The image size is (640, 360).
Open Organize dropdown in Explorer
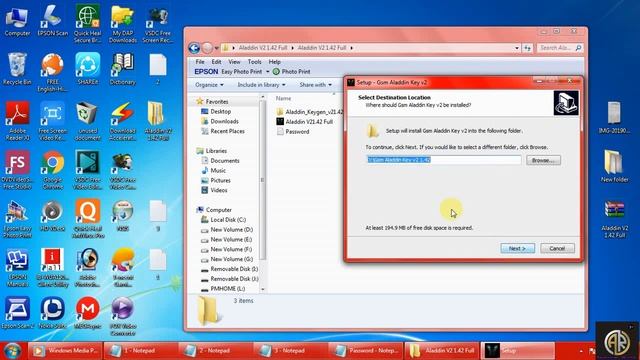[x=209, y=85]
